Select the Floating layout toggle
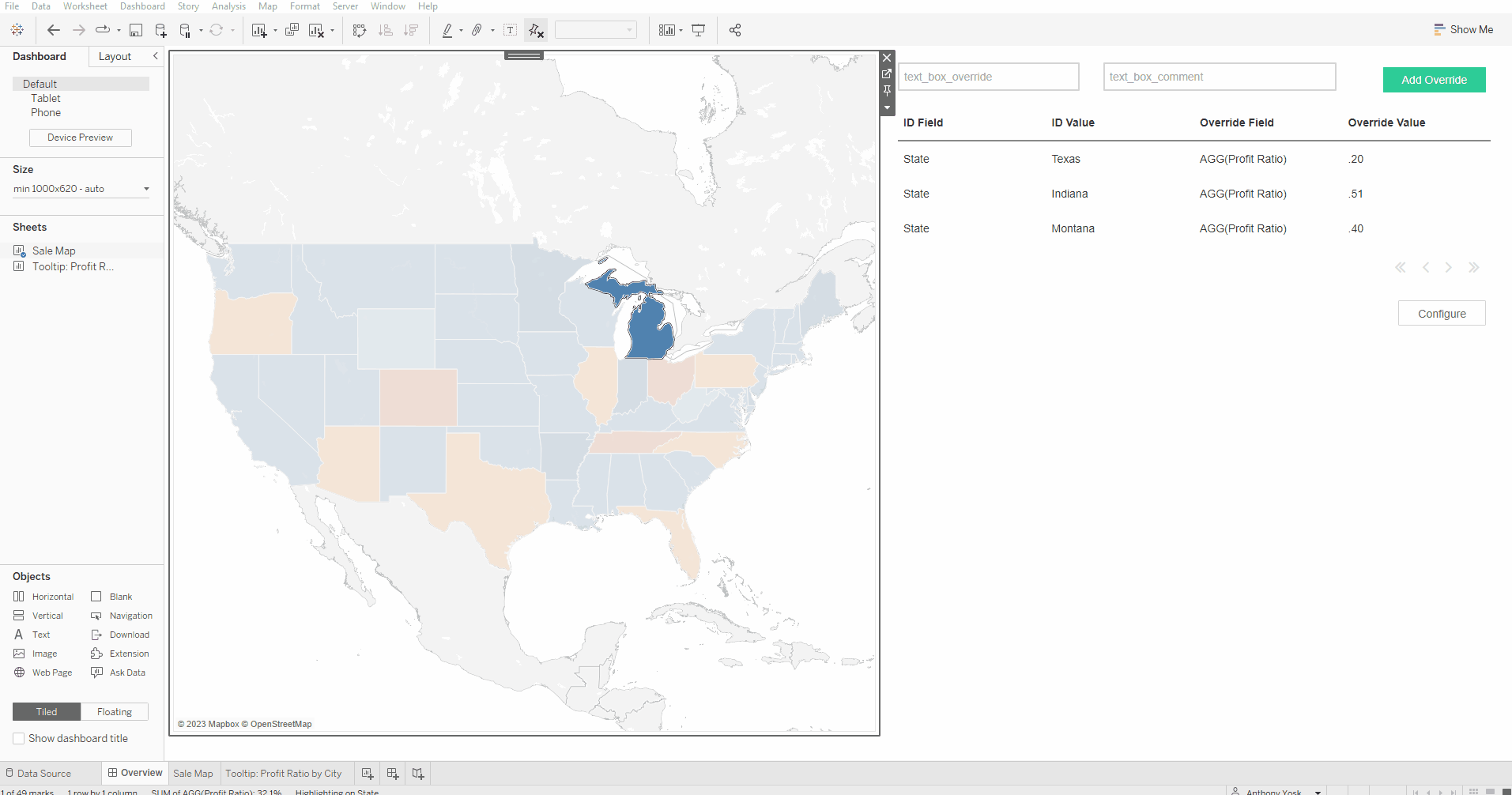1512x795 pixels. tap(115, 712)
